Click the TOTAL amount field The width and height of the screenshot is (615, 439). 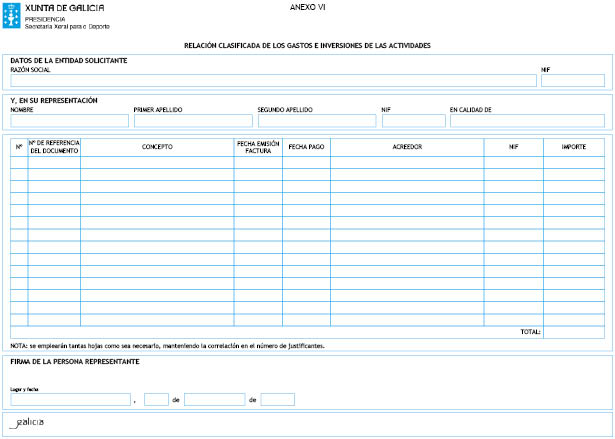point(573,332)
